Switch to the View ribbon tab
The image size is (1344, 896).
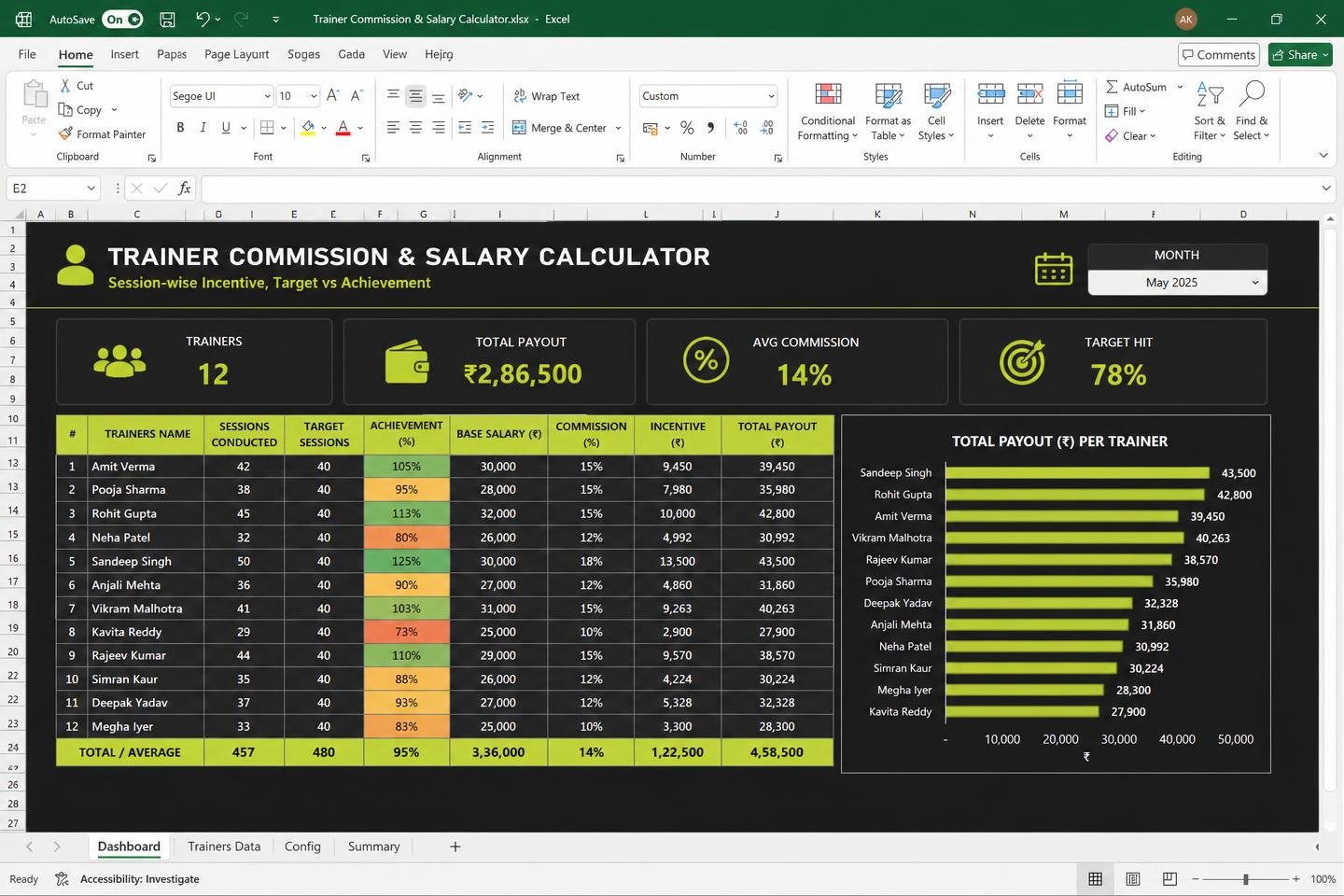[395, 54]
